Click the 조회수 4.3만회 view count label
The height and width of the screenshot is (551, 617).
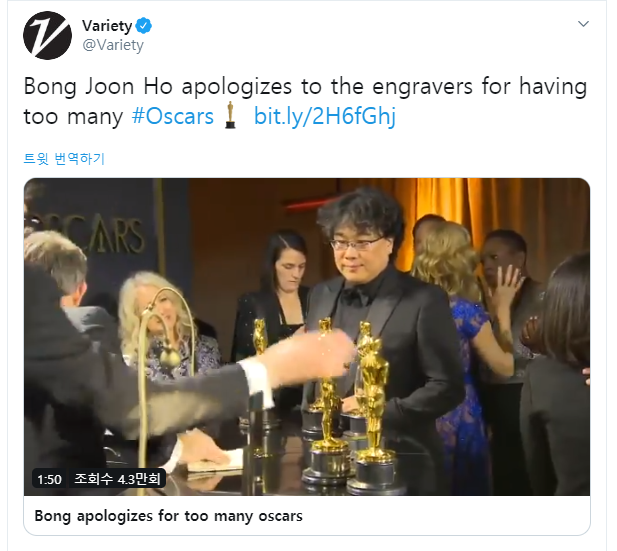pyautogui.click(x=117, y=479)
